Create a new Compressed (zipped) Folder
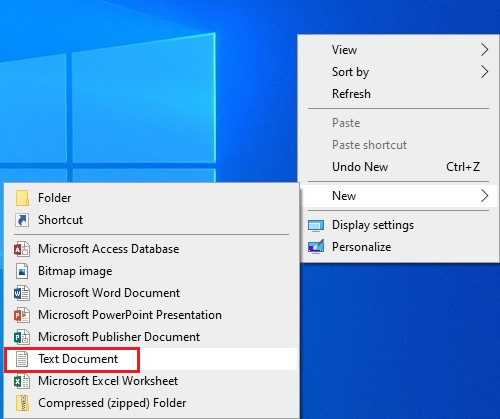The width and height of the screenshot is (500, 419). (151, 403)
